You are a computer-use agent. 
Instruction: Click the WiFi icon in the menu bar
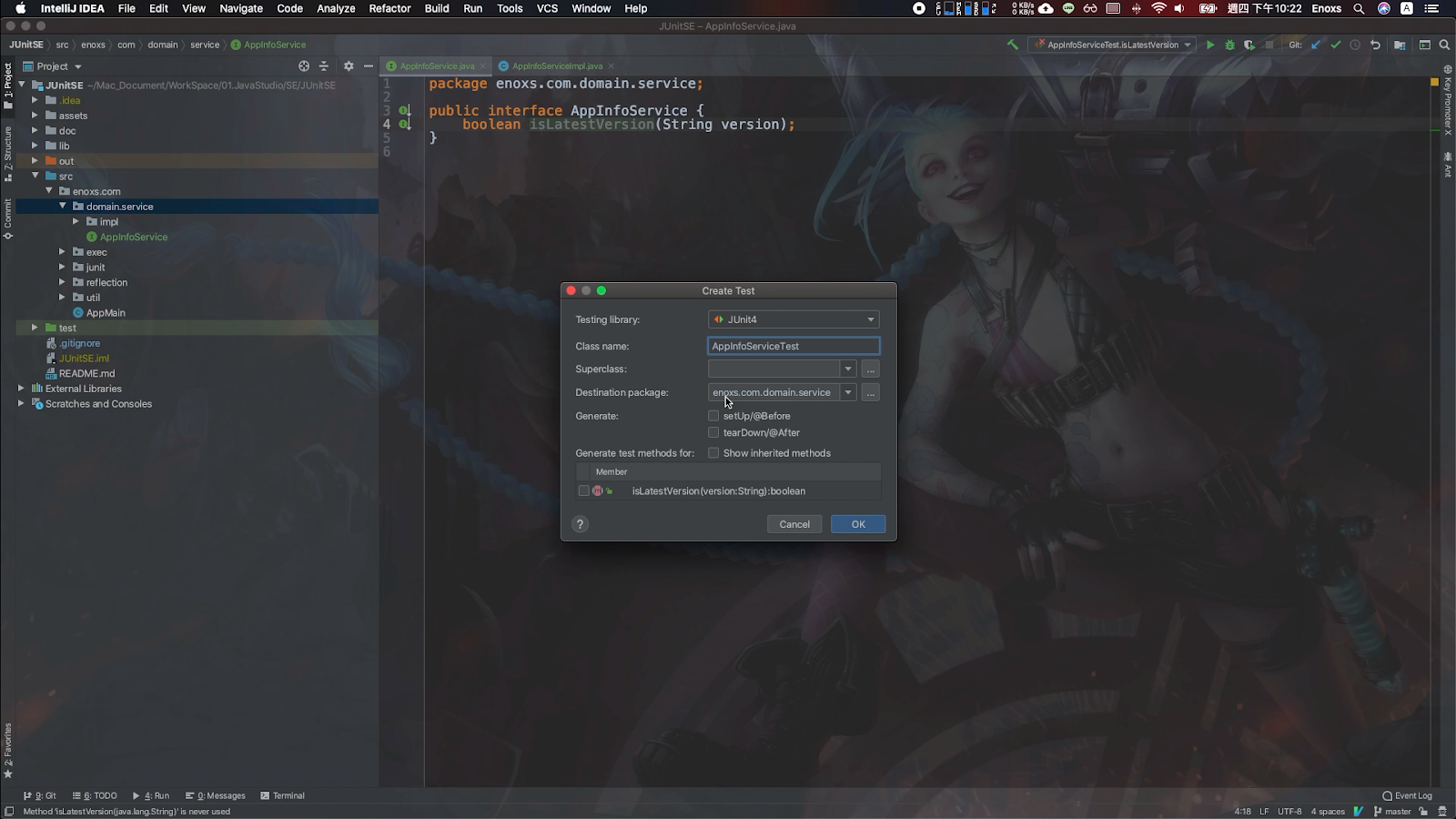point(1158,8)
